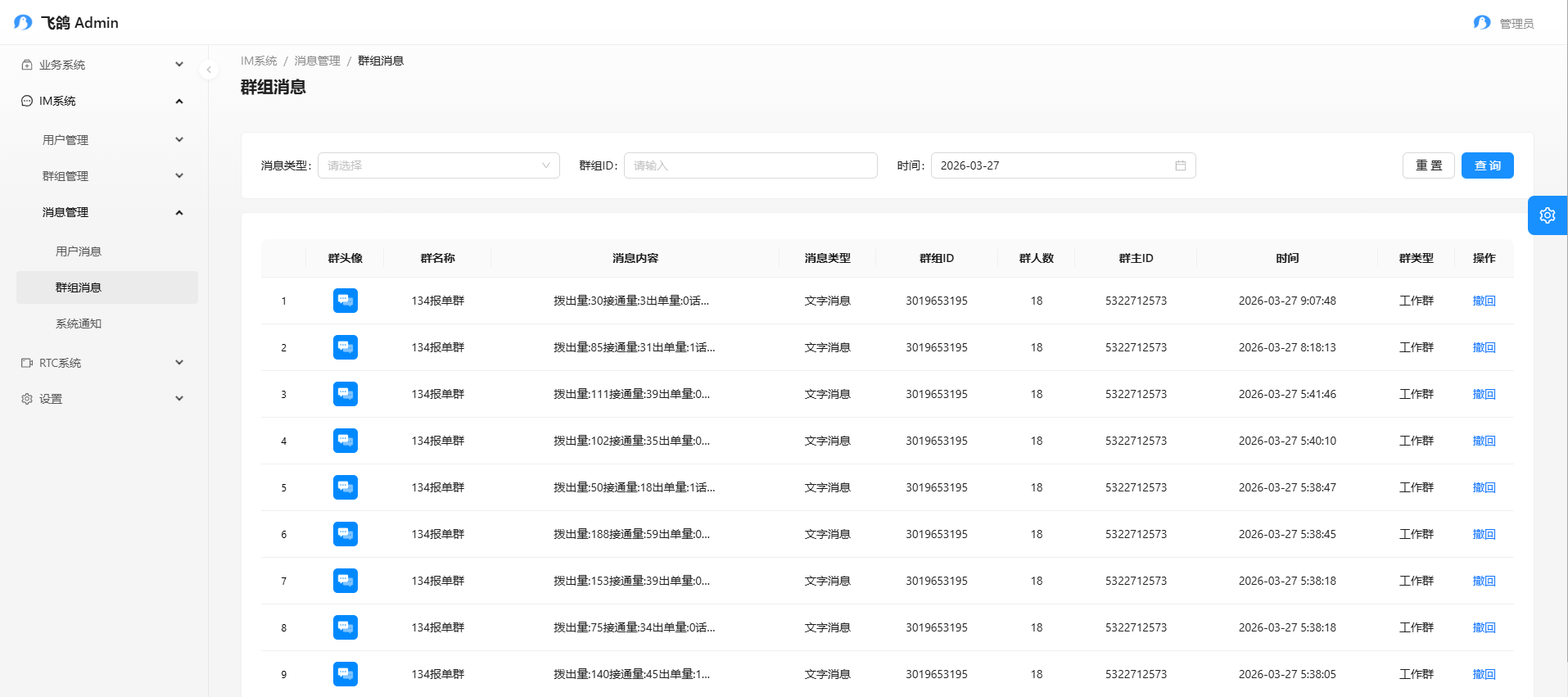Collapse the sidebar with the arrow icon
The image size is (1568, 697).
[x=209, y=70]
